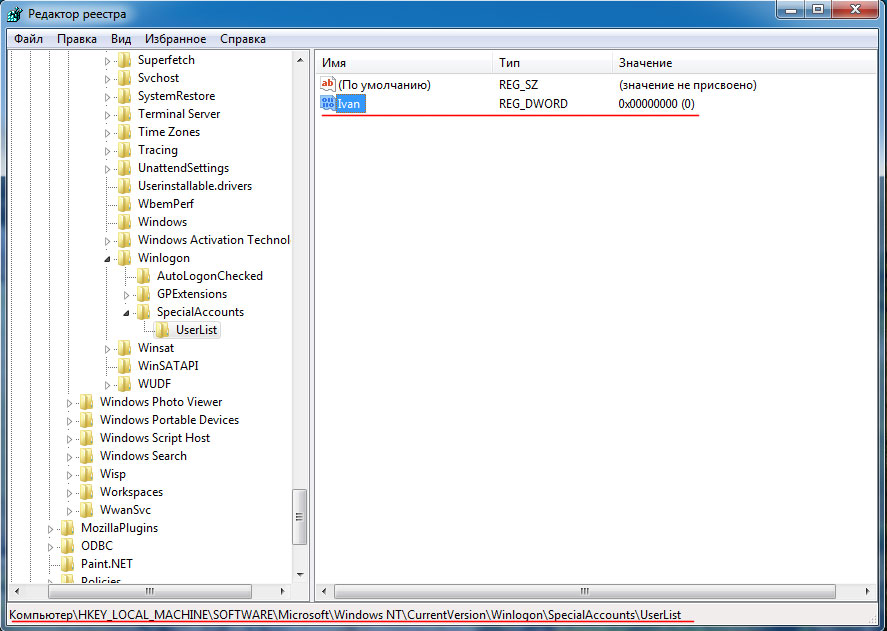Screen dimensions: 887x631
Task: Click the (значение не присвоено) cell
Action: pyautogui.click(x=687, y=85)
